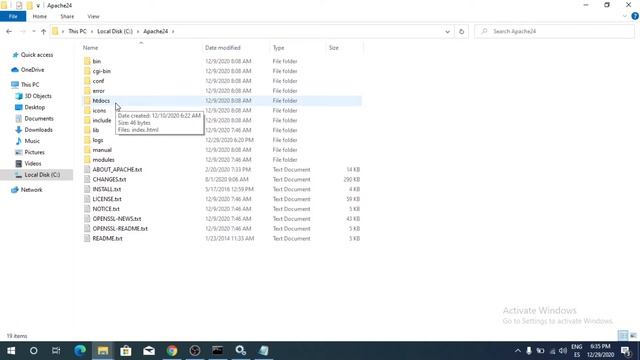Select the manual folder icon

(87, 150)
